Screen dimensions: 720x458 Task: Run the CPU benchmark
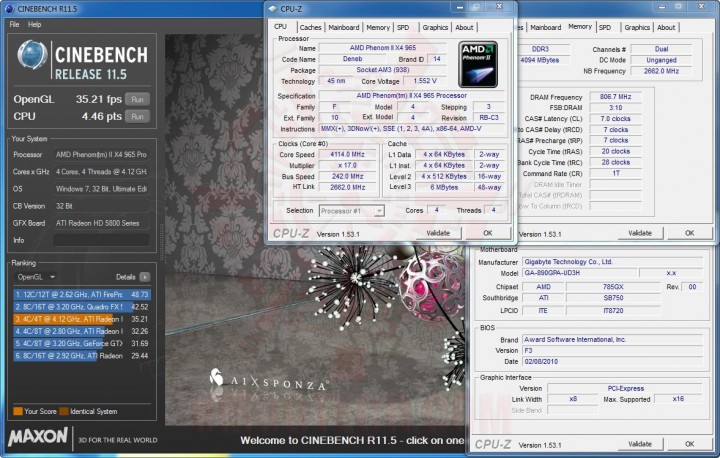(137, 117)
